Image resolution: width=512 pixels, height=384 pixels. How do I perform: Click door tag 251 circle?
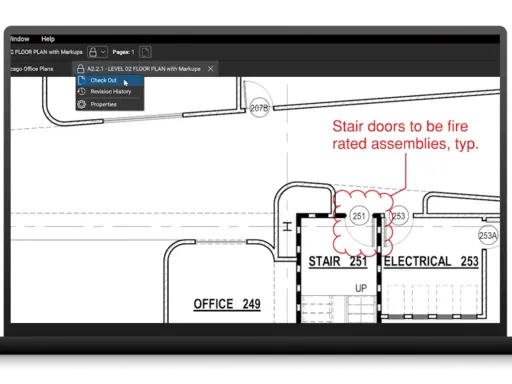(x=359, y=216)
